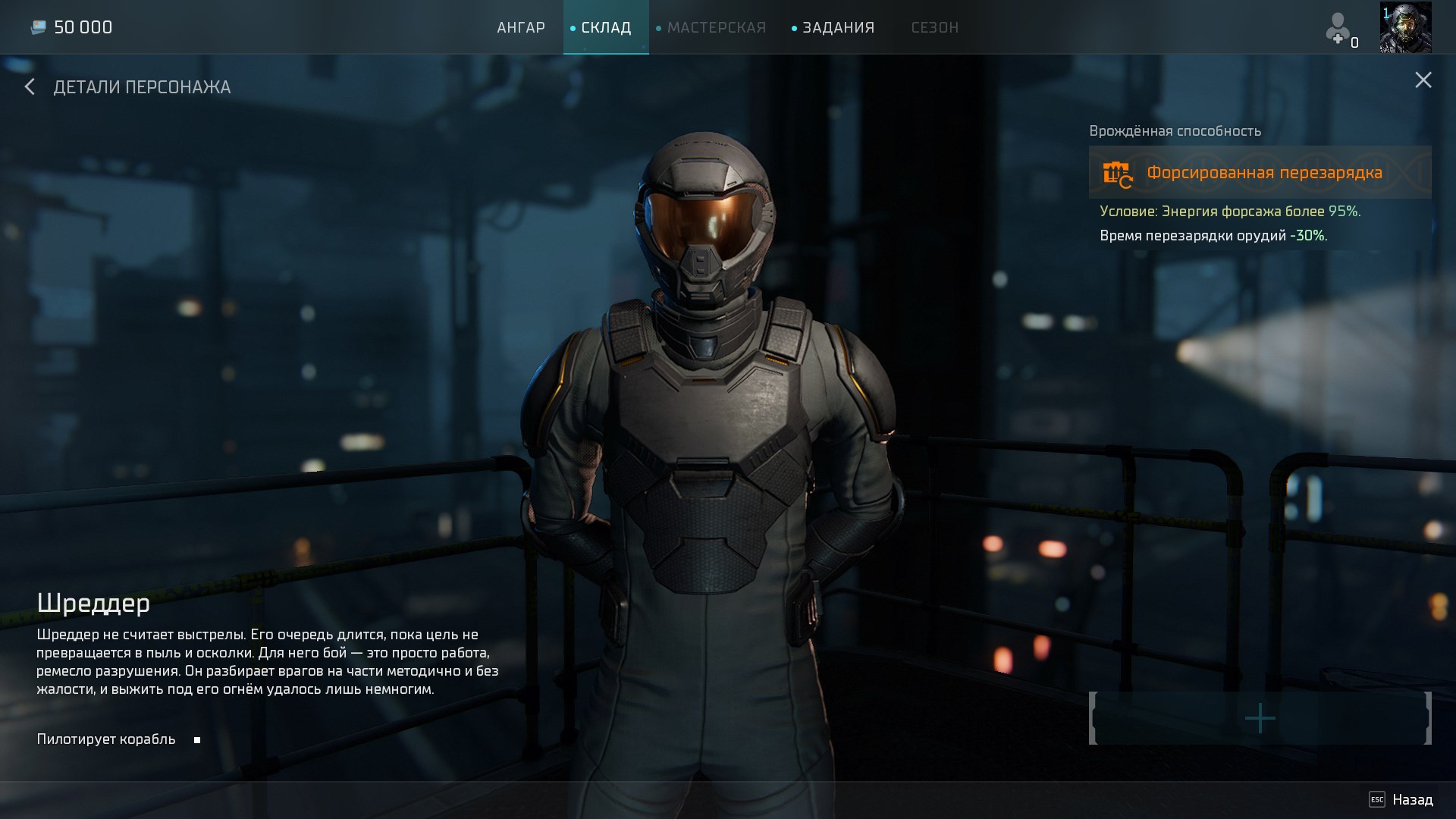Click the ability condition text
The height and width of the screenshot is (819, 1456).
pyautogui.click(x=1230, y=212)
